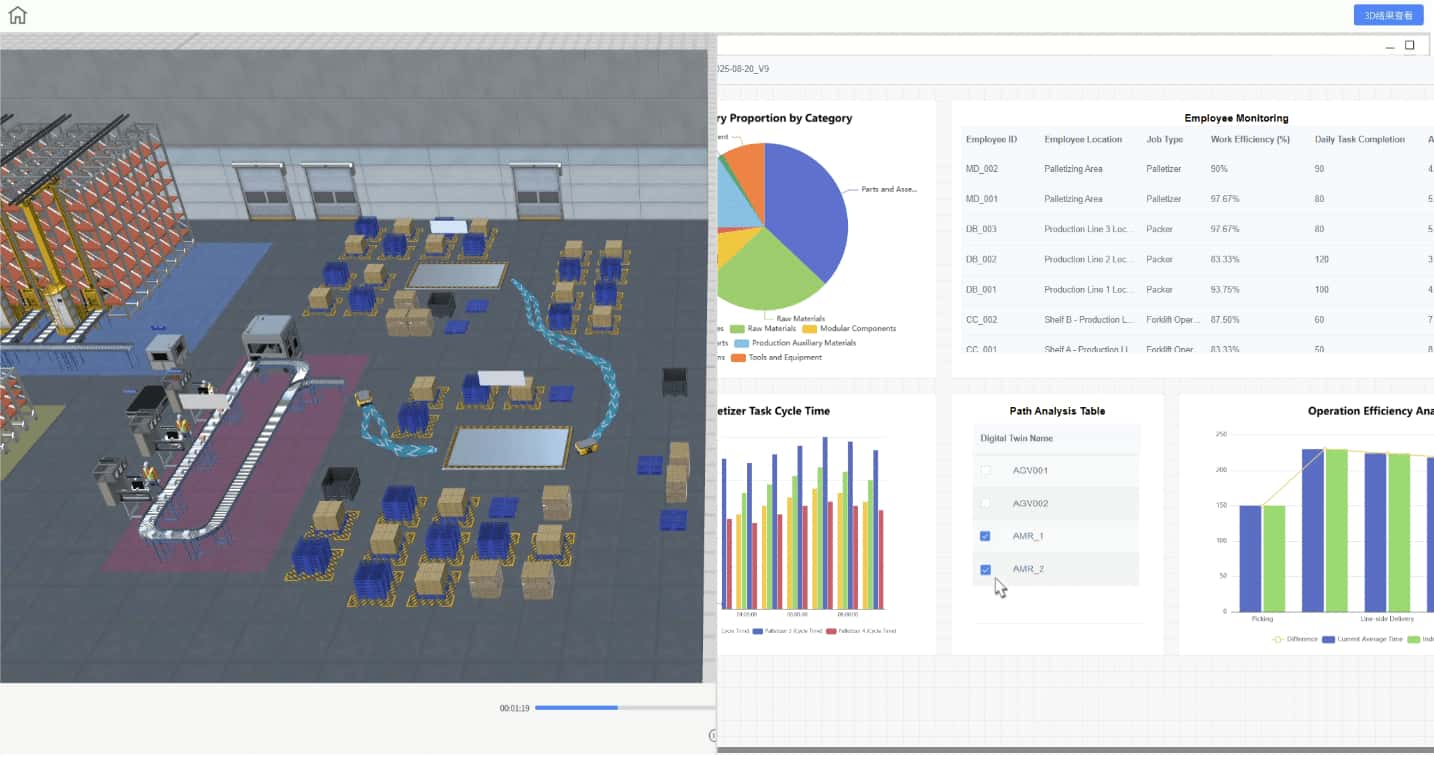Click the Tools and Equipment legend marker
Image resolution: width=1434 pixels, height=760 pixels.
point(740,356)
